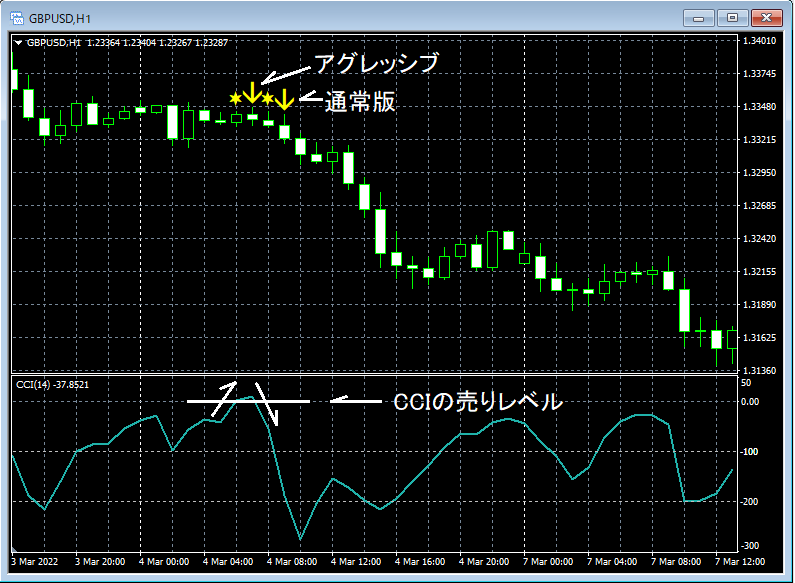
Task: Click the 4 Mar 00:00 time label
Action: (164, 562)
